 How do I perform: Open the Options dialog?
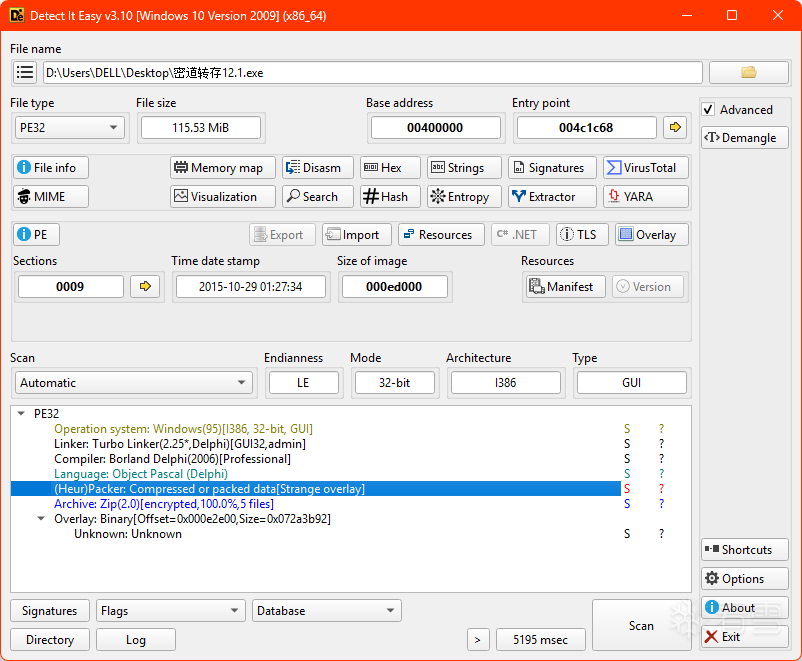point(745,579)
